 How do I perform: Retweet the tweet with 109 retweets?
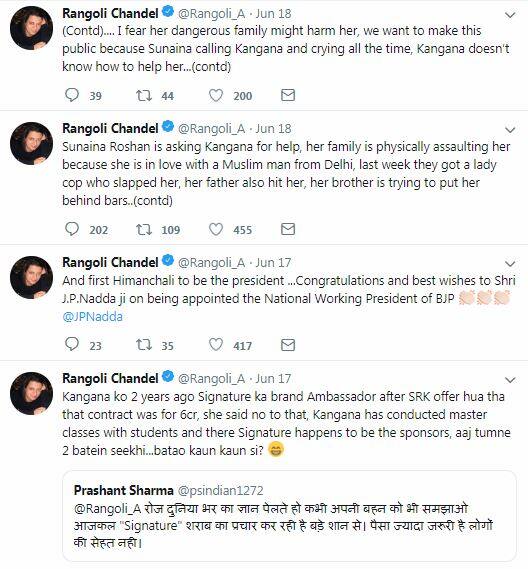point(144,229)
